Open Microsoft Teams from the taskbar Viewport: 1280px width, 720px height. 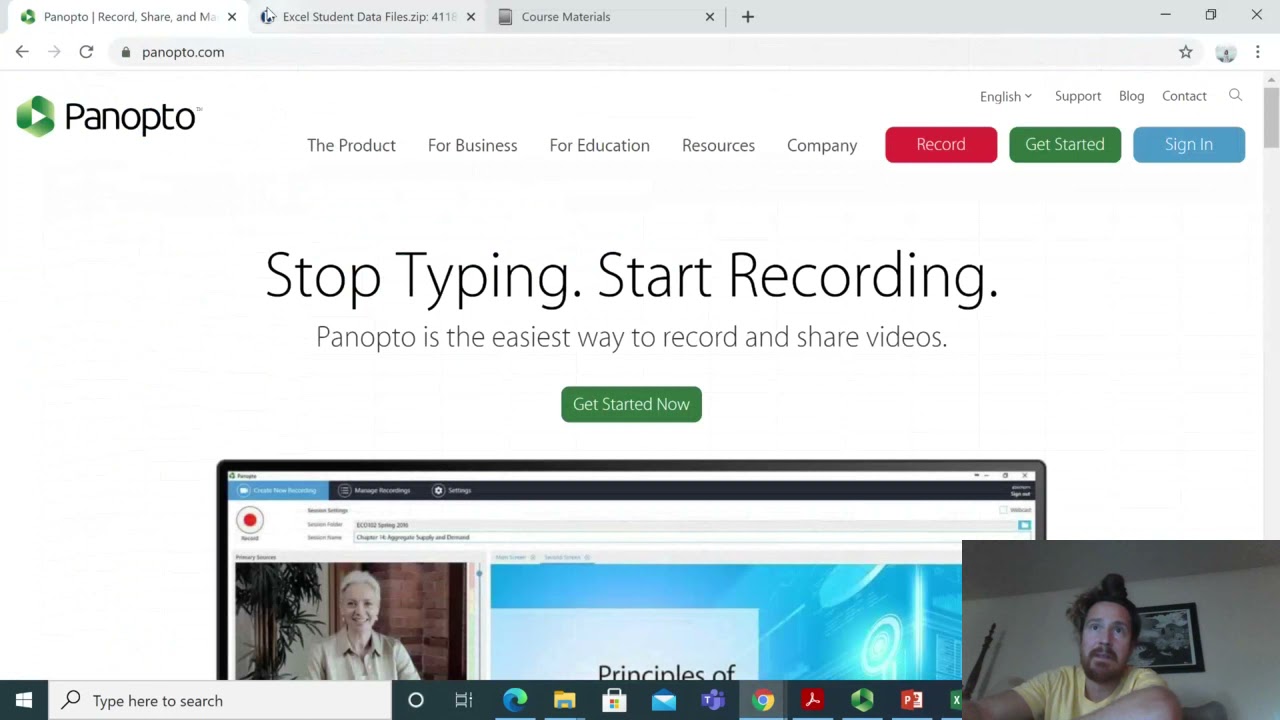tap(713, 700)
